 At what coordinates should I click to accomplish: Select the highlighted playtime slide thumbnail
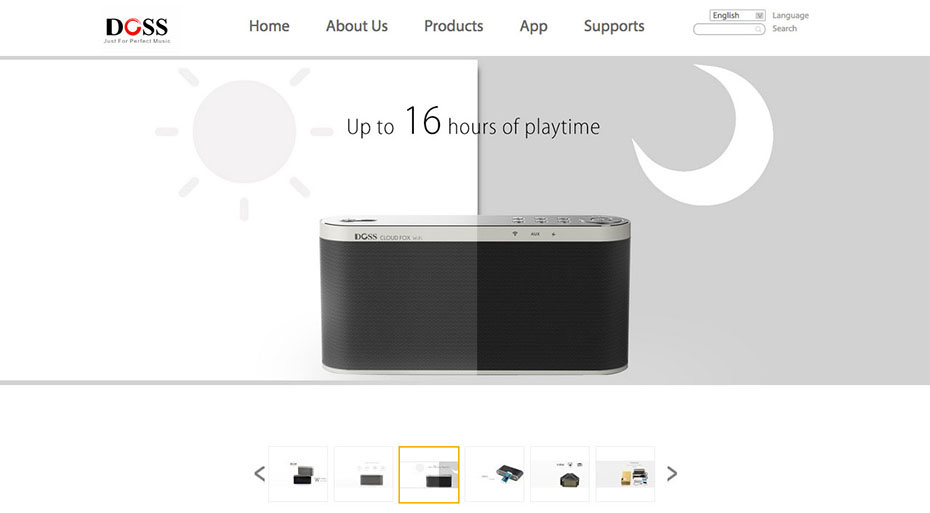tap(429, 474)
